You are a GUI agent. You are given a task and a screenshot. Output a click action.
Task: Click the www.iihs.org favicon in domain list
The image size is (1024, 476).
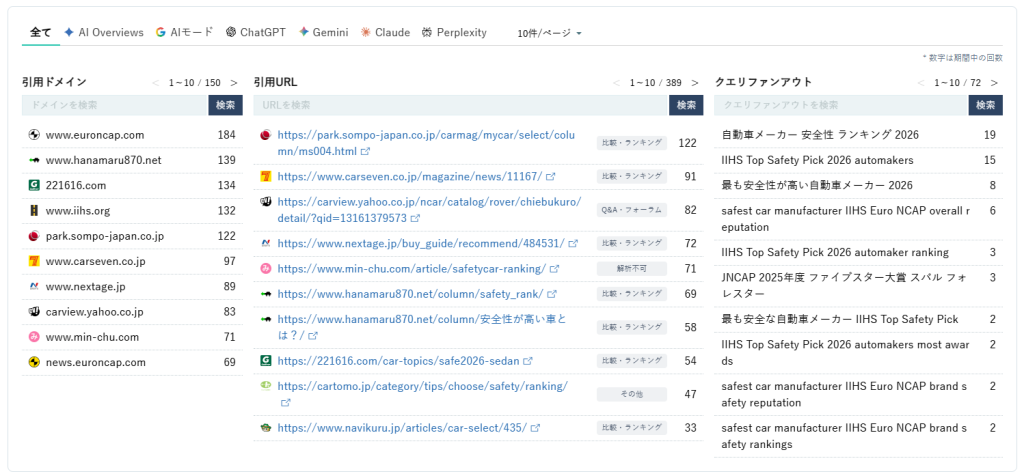pyautogui.click(x=35, y=211)
